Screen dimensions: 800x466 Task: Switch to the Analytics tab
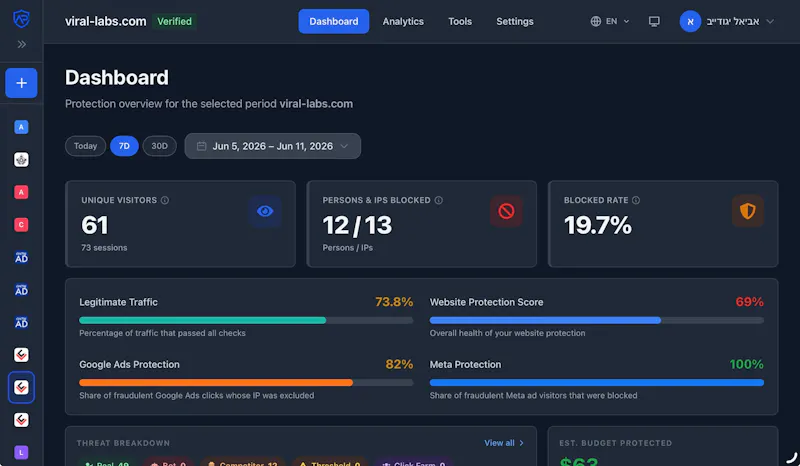click(x=403, y=21)
